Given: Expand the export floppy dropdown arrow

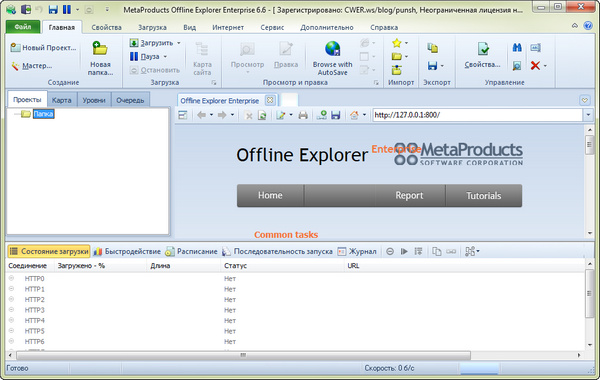Looking at the screenshot, I should (442, 66).
